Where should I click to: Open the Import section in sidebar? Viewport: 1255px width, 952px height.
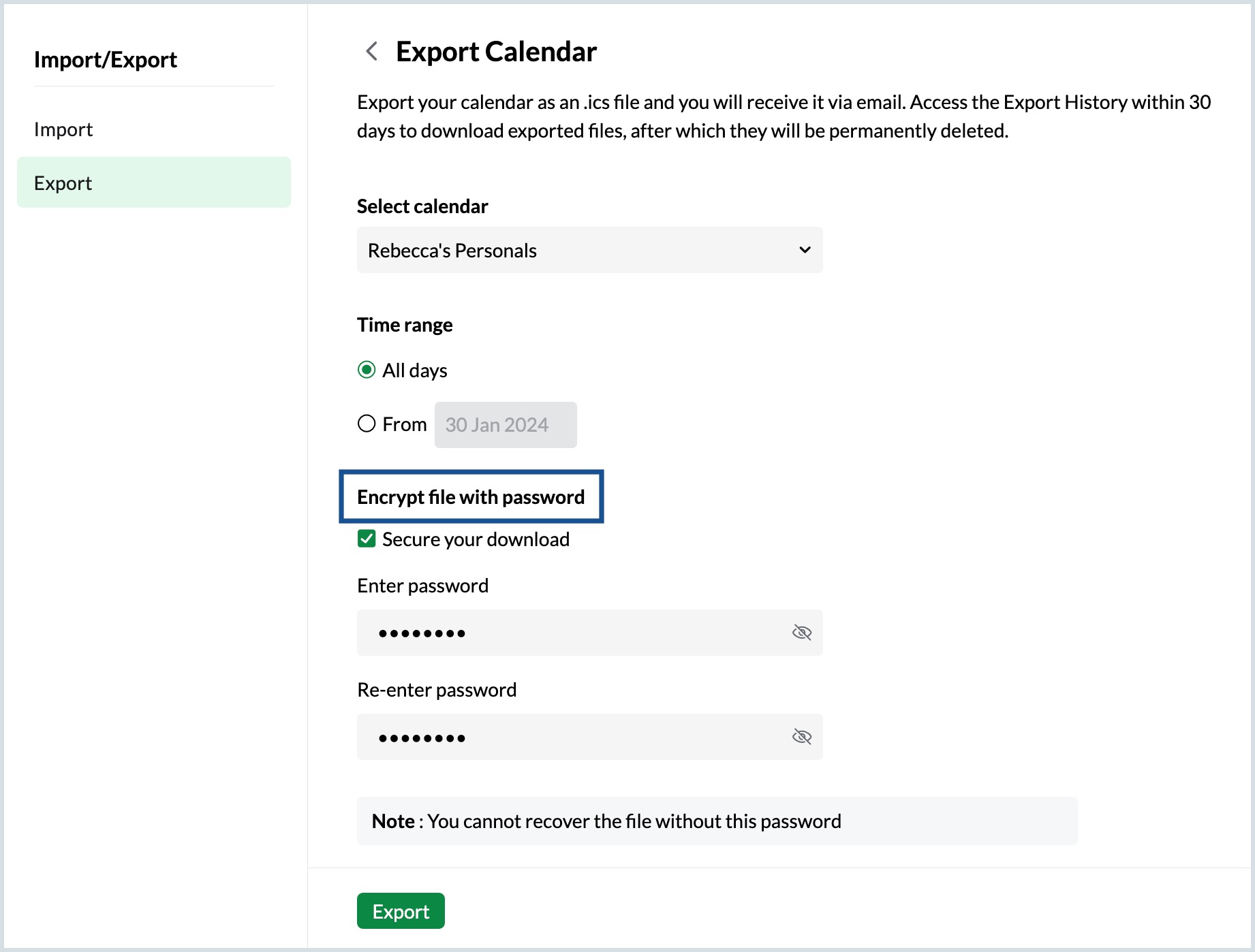click(63, 129)
